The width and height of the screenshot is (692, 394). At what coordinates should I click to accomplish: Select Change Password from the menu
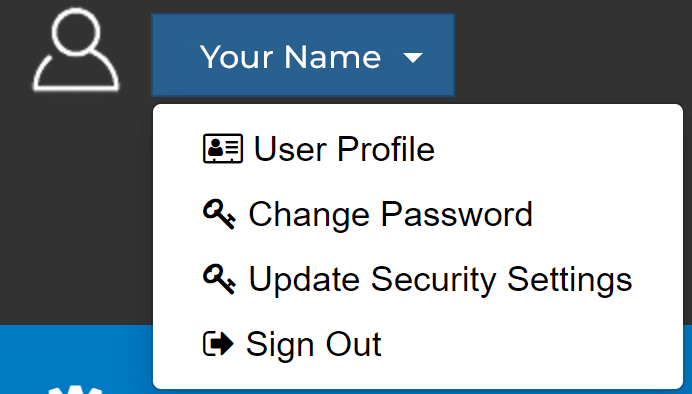pos(417,214)
